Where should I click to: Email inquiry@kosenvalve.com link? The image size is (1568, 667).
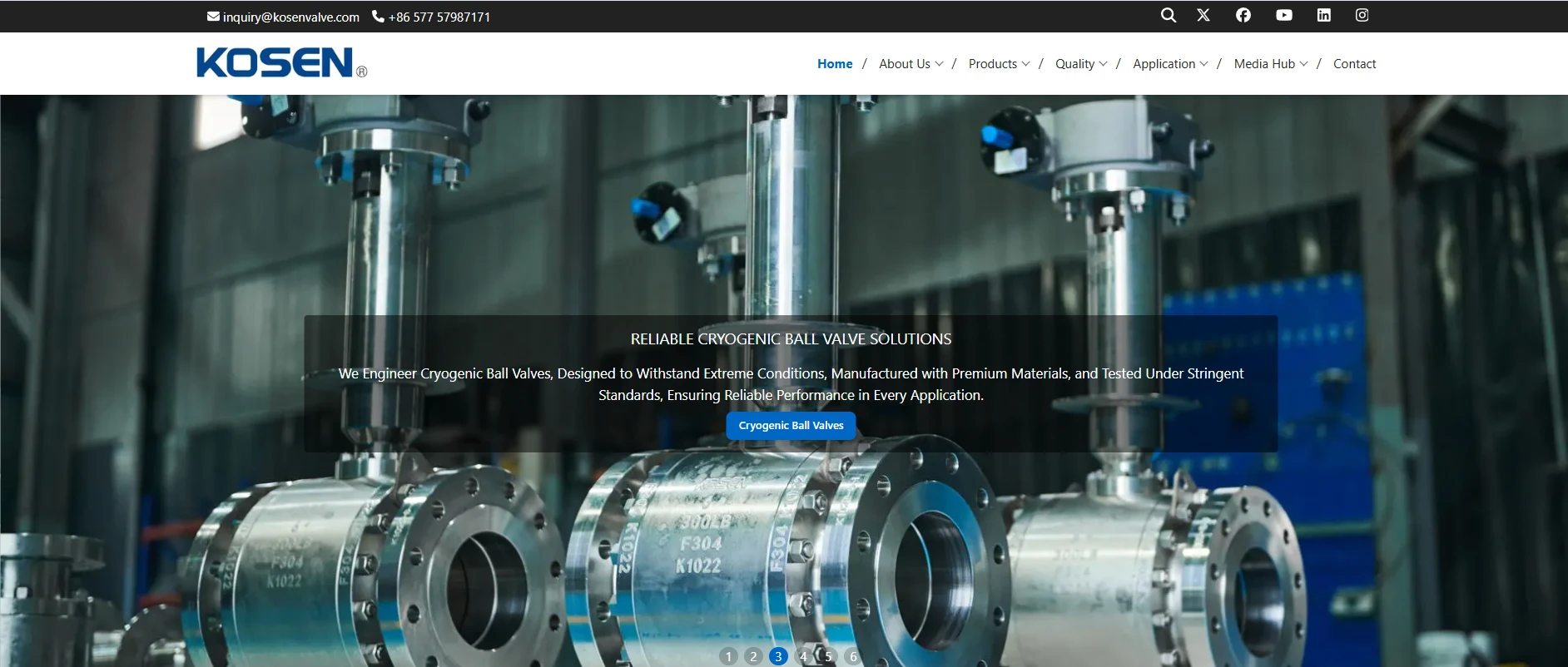[x=291, y=17]
